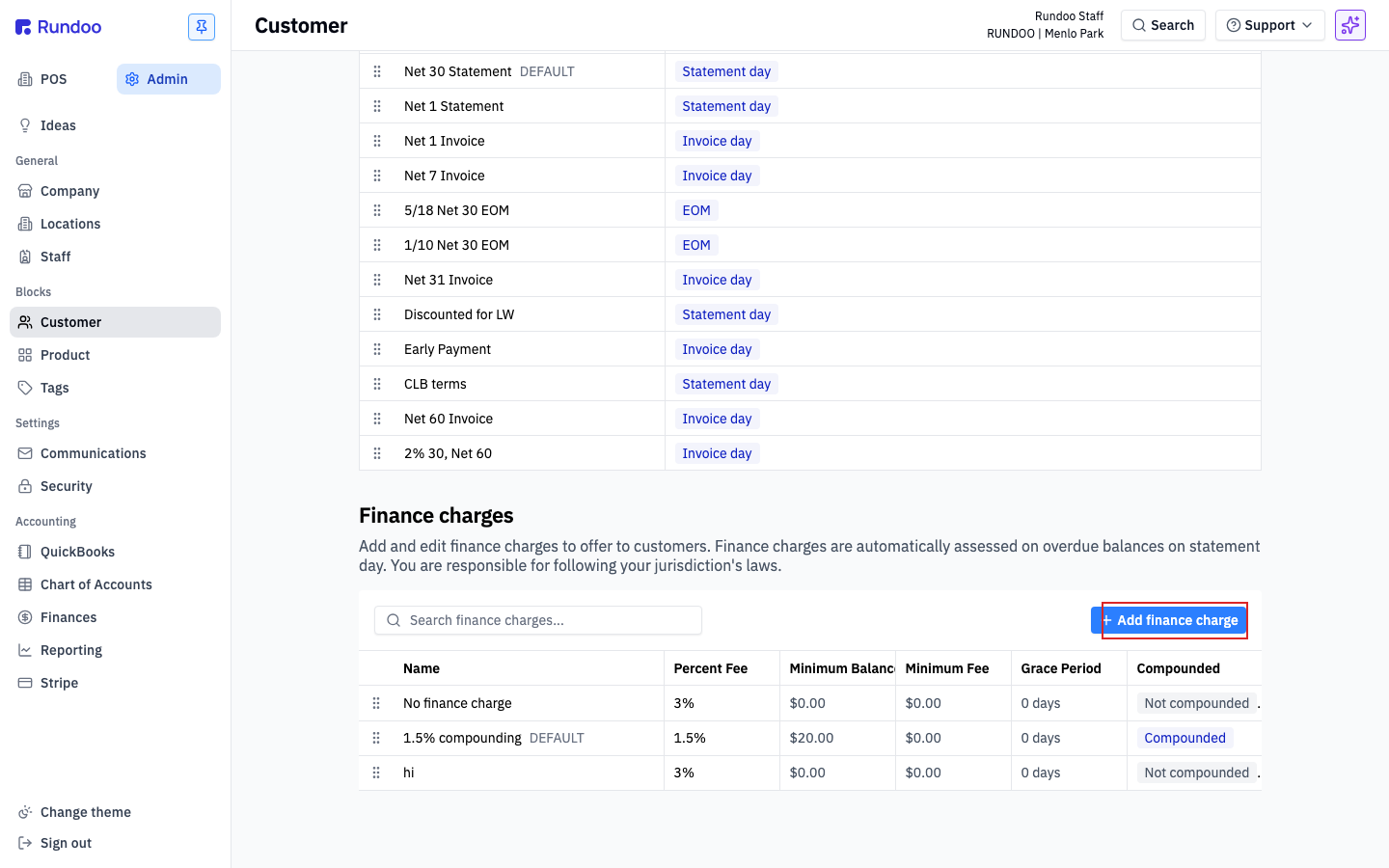Click the magnifier icon in finance charges search
This screenshot has height=868, width=1389.
(394, 620)
